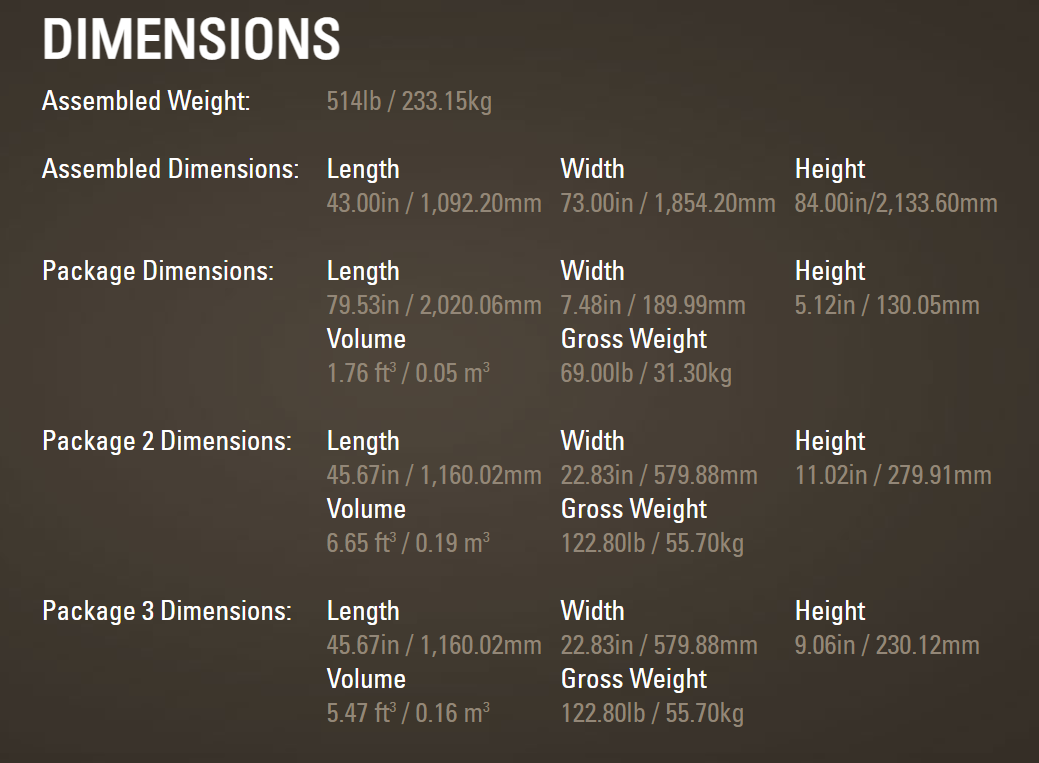This screenshot has height=763, width=1039.
Task: Click assembled height 84.00in/2,133.60mm
Action: 896,203
